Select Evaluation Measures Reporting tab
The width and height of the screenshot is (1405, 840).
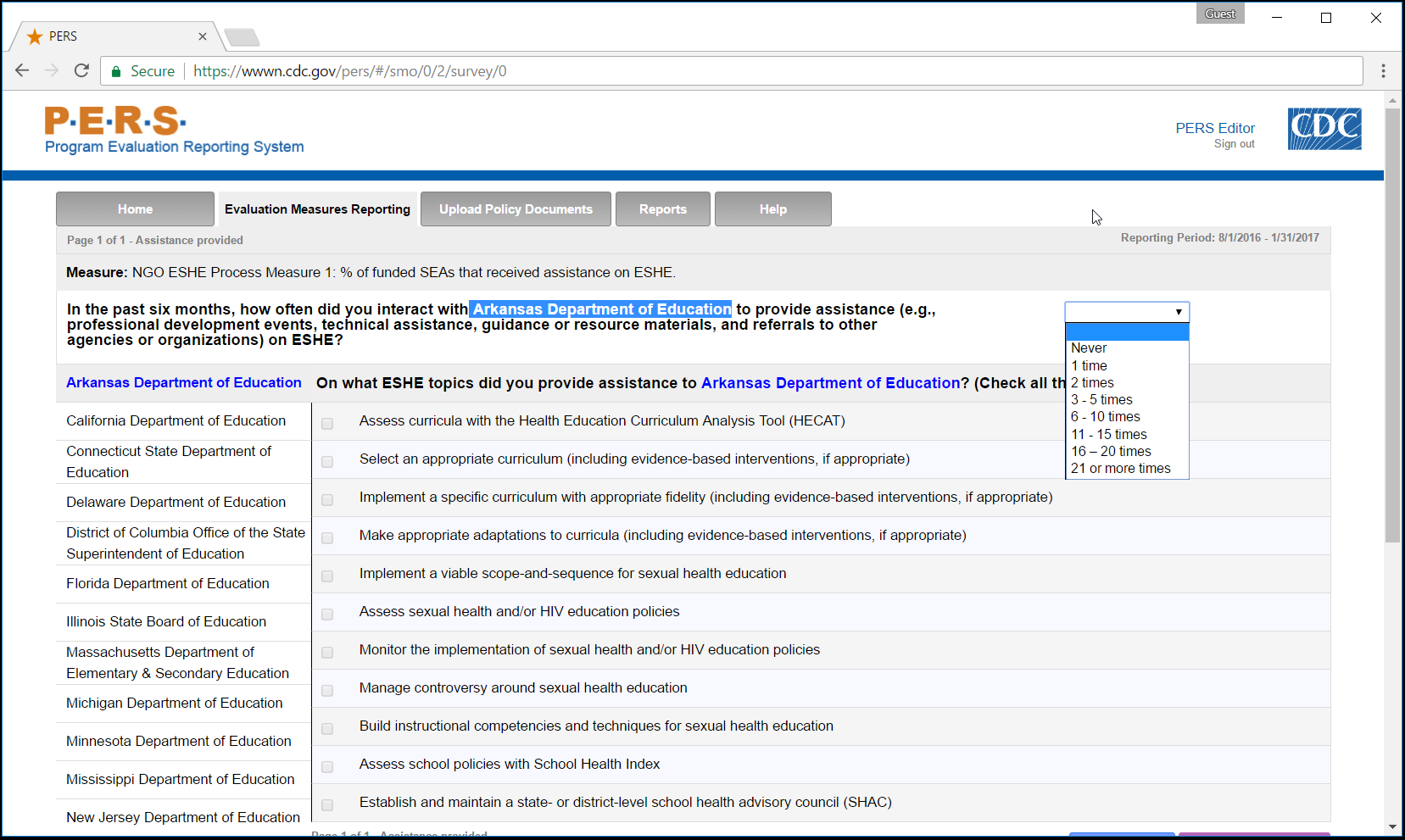[317, 209]
